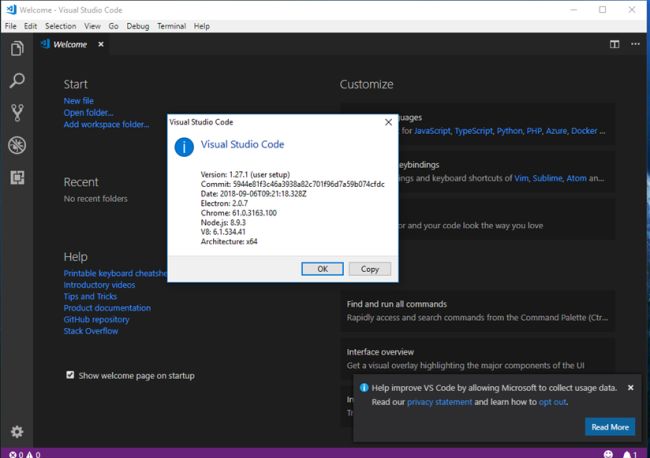Click the Version 1.27.1 text line
650x458 pixels.
(245, 174)
